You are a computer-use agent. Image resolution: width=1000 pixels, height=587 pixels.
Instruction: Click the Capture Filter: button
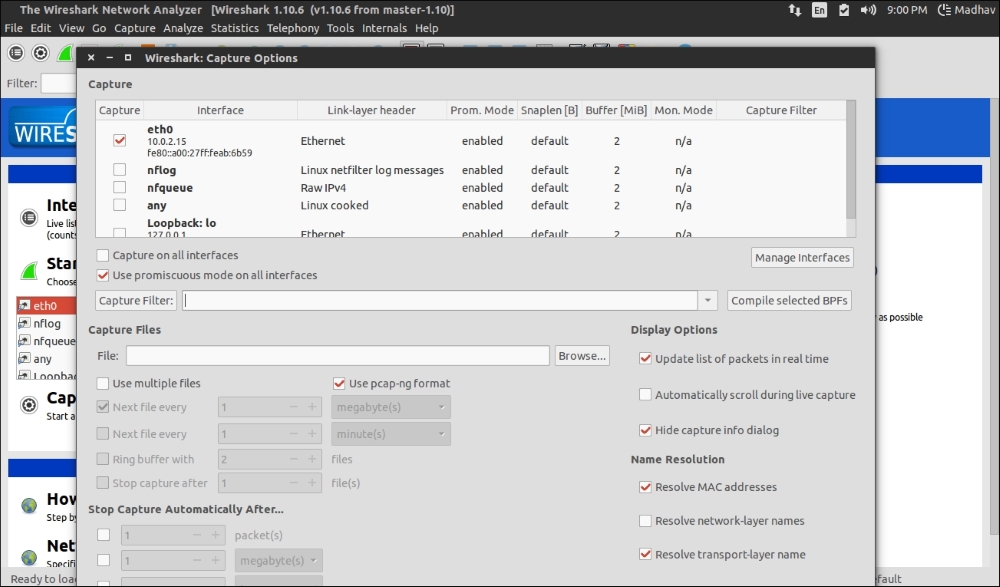(x=136, y=301)
